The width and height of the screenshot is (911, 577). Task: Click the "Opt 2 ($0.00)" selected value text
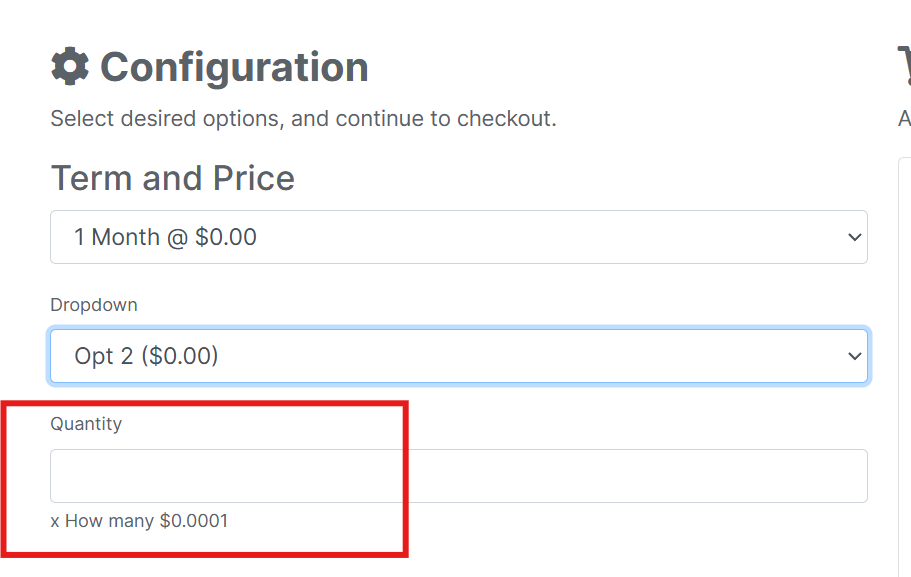[x=146, y=356]
